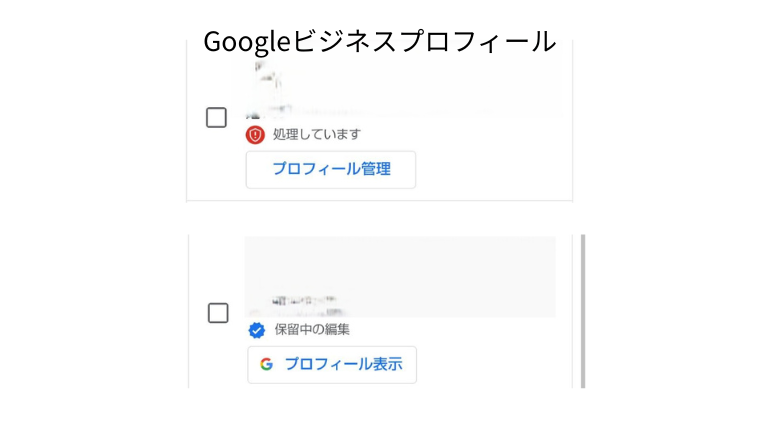
Task: Select the blurred business name in first card
Action: [x=269, y=91]
